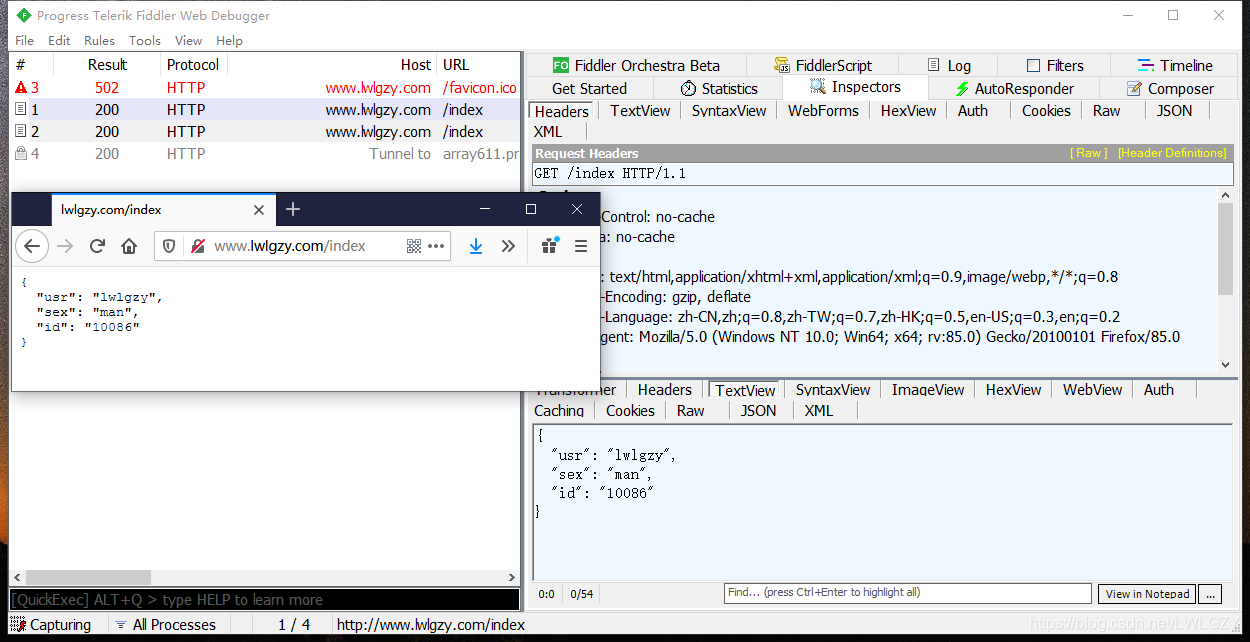This screenshot has width=1250, height=642.
Task: Open the AutoResponder tab
Action: tap(1014, 88)
